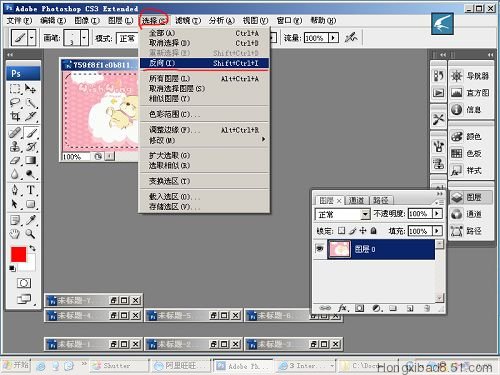Click the Windows 开始 start button

point(16,365)
